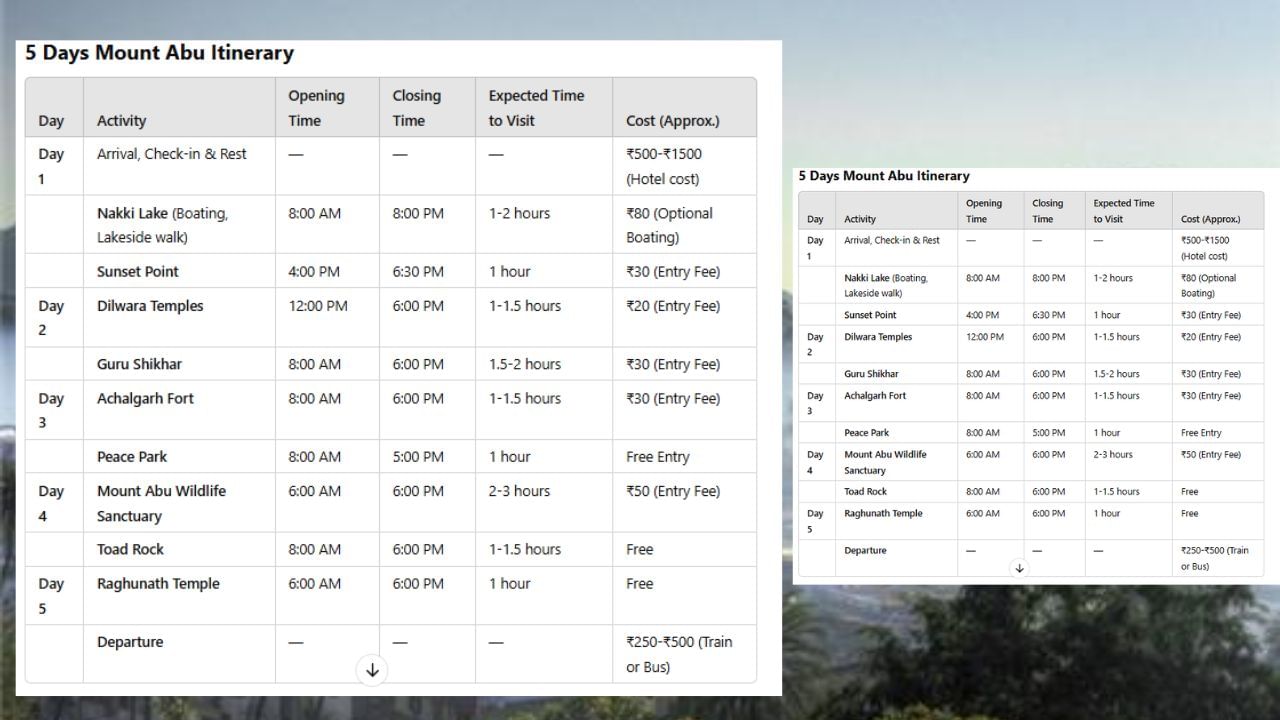Click '₹50 (Entry Fee)' in large table
The width and height of the screenshot is (1280, 720).
[673, 491]
